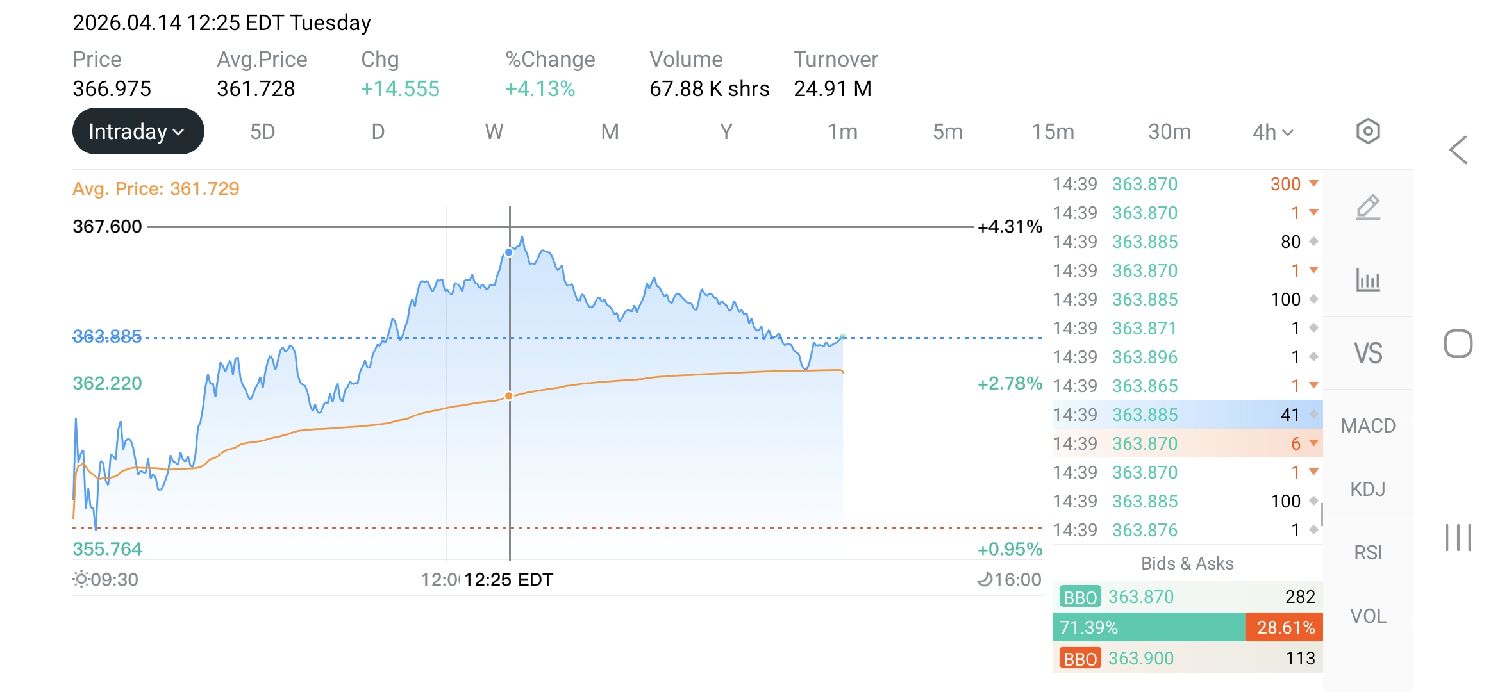Screen dimensions: 1500x692
Task: Click the green BBO bid badge
Action: [1080, 598]
